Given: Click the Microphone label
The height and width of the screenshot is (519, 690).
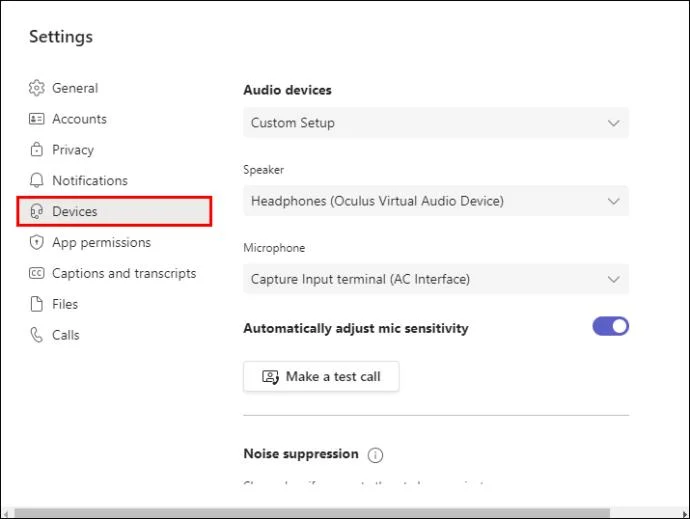Looking at the screenshot, I should coord(274,248).
